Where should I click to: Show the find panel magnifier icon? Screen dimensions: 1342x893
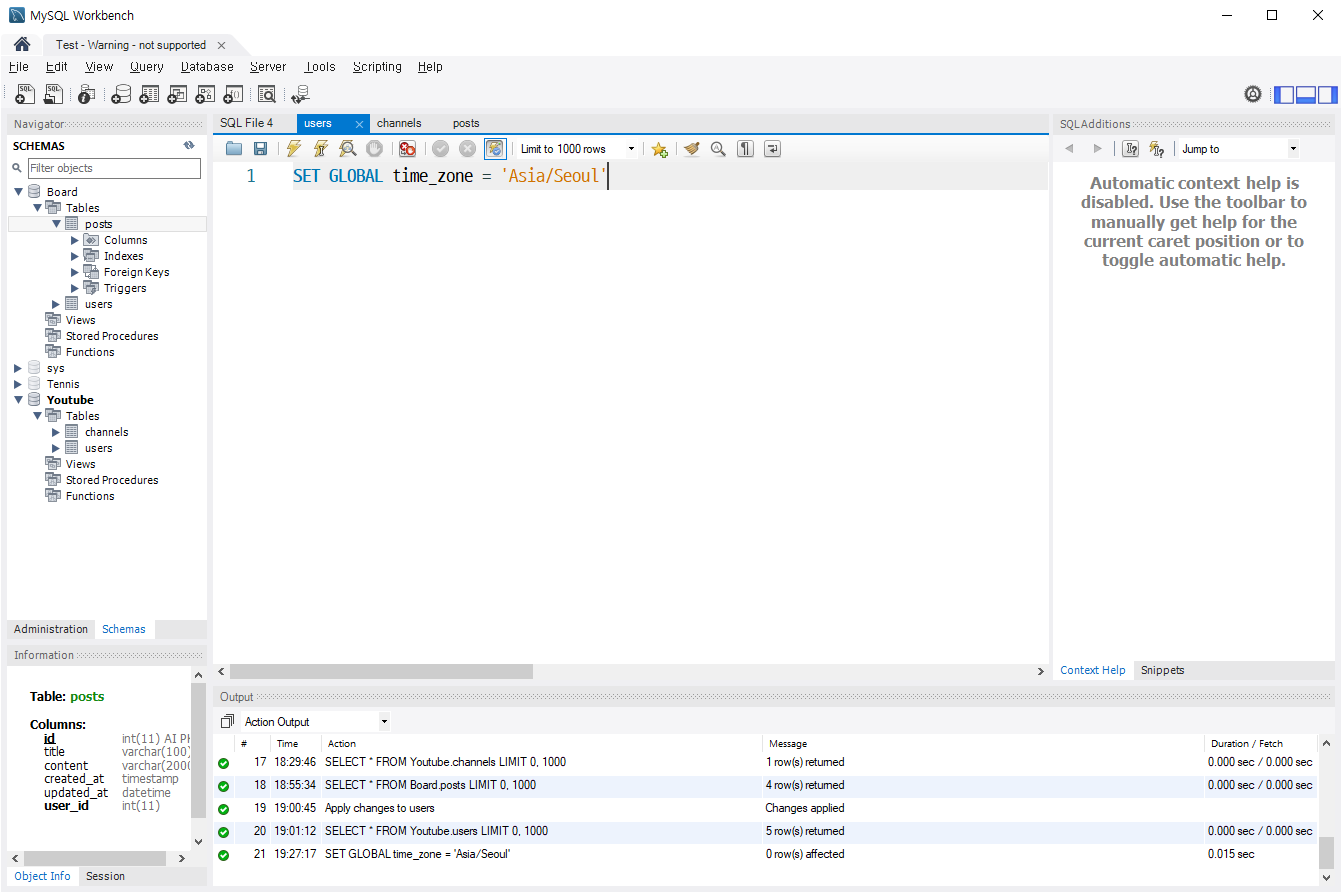(718, 149)
